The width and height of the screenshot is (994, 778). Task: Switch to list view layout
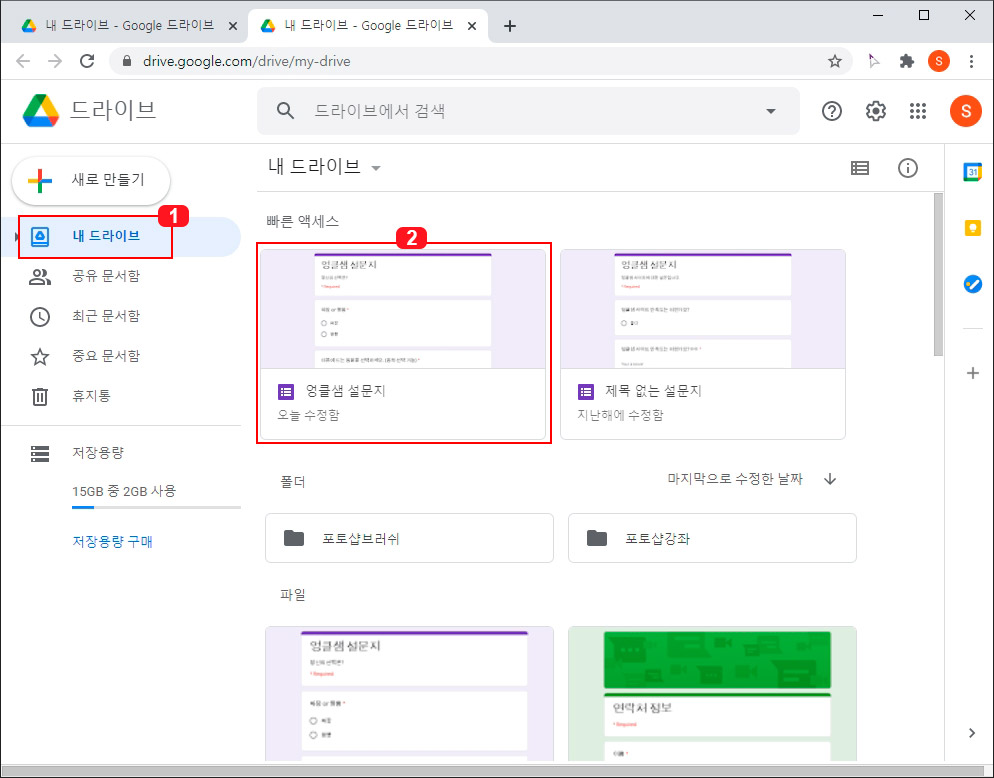point(860,168)
